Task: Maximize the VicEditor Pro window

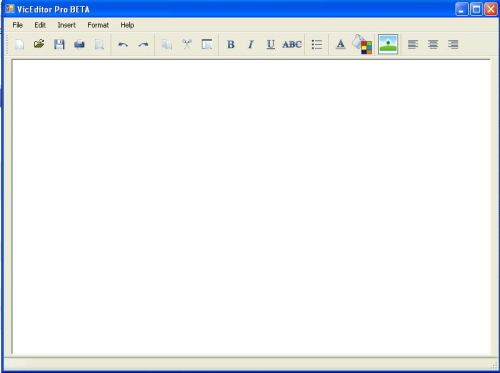Action: point(476,9)
